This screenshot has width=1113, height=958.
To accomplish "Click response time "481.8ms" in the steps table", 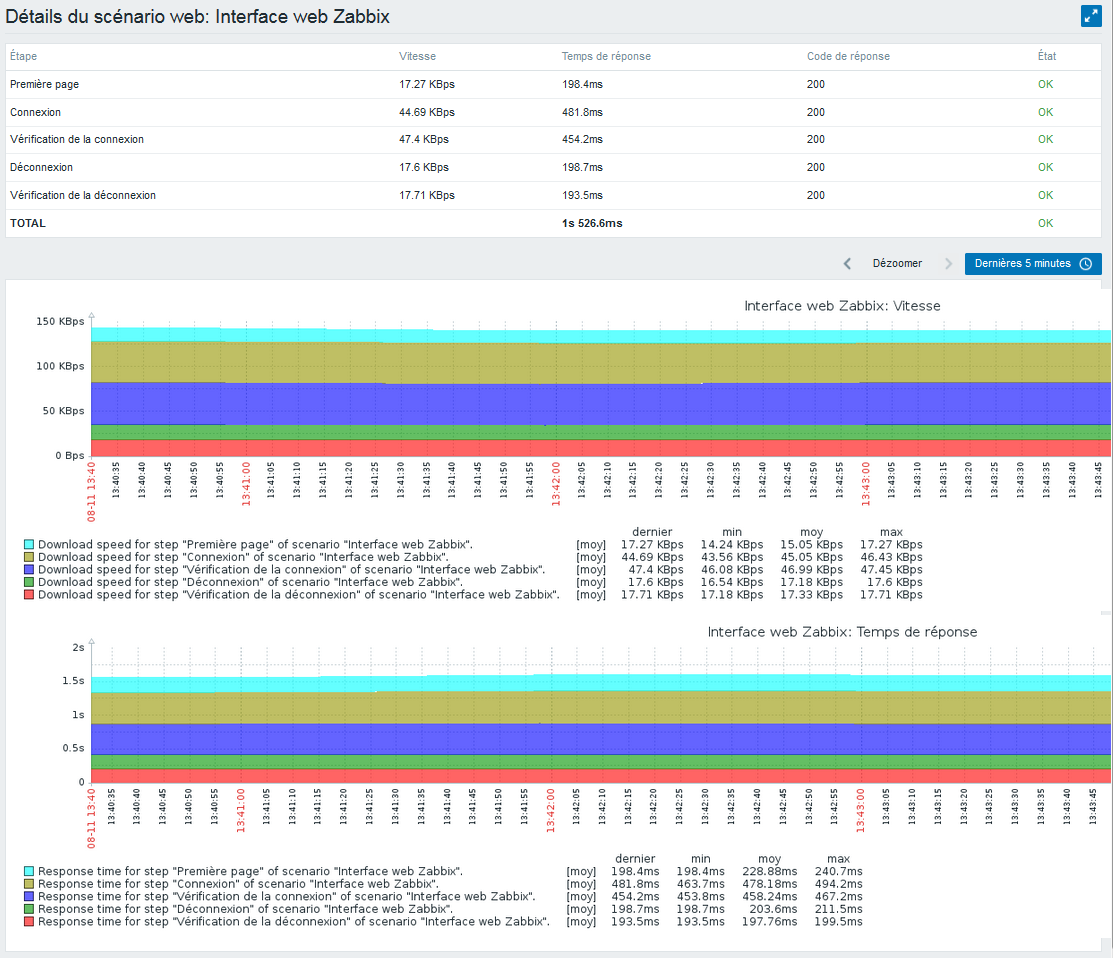I will click(582, 112).
